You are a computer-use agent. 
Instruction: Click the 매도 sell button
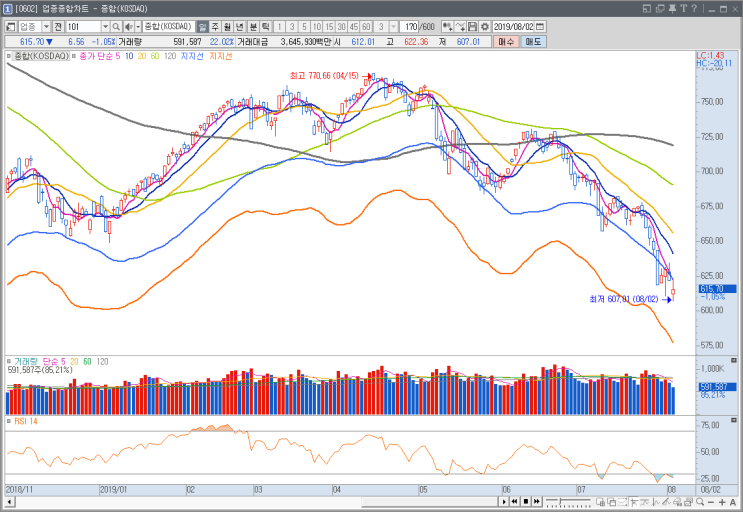tap(533, 42)
